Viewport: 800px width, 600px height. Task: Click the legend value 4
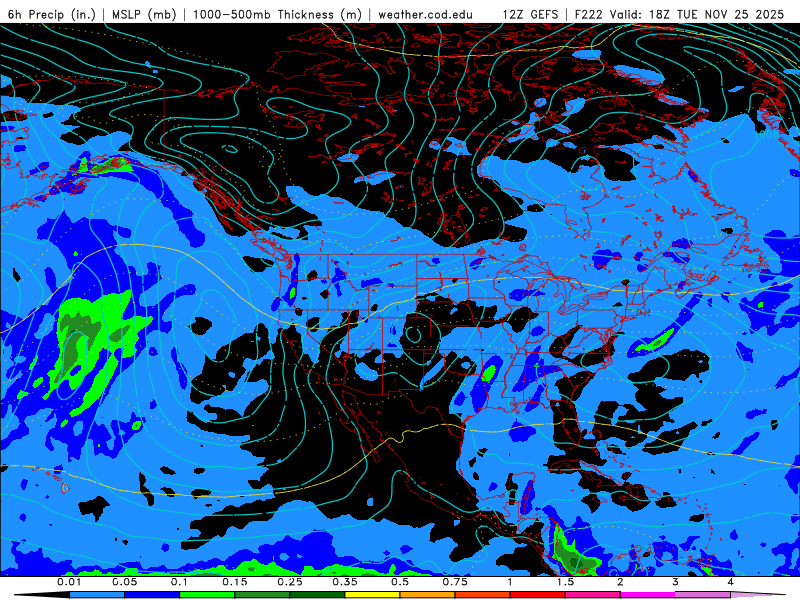pos(730,582)
